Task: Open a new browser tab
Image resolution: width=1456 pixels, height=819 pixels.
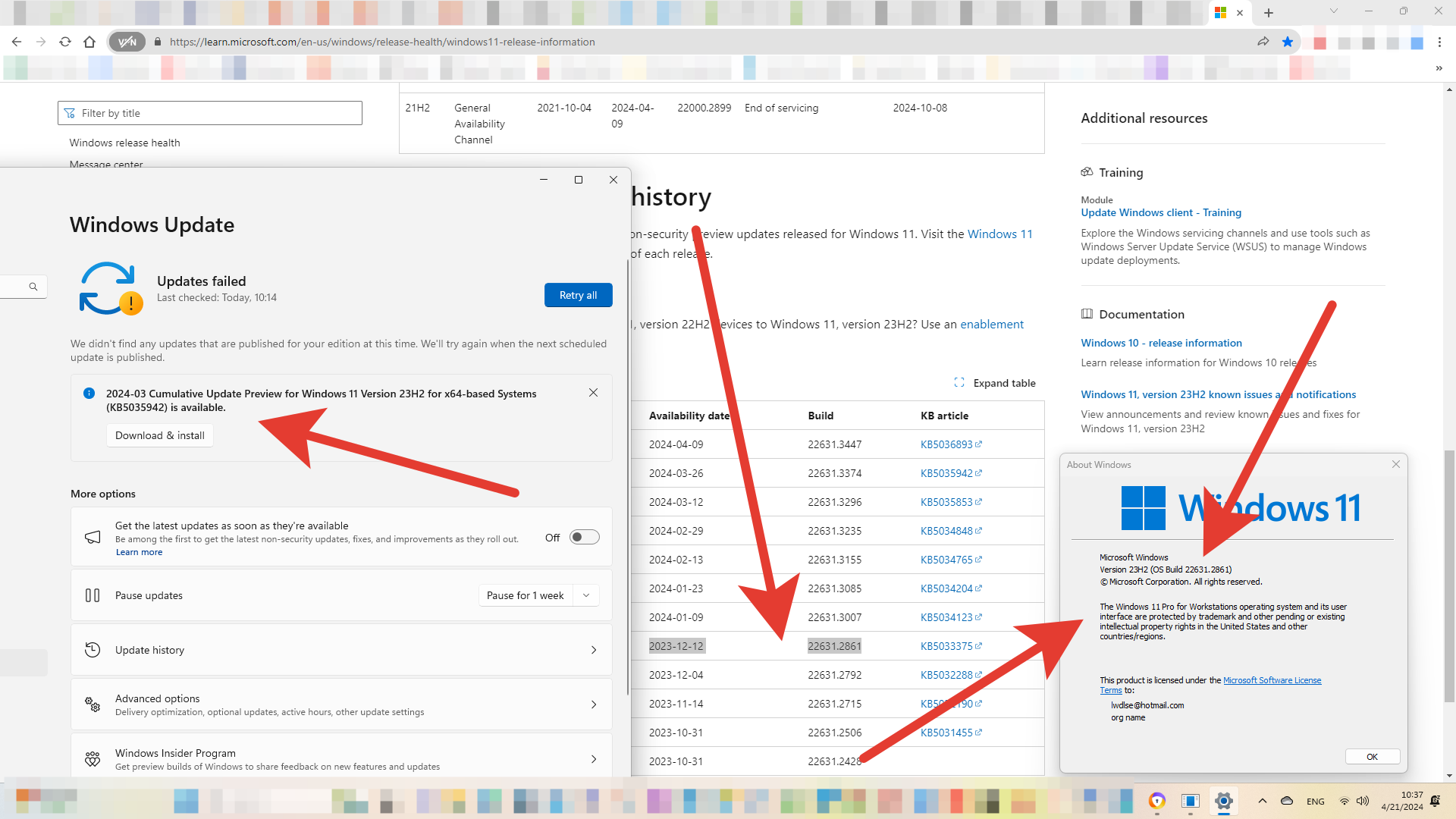Action: coord(1269,13)
